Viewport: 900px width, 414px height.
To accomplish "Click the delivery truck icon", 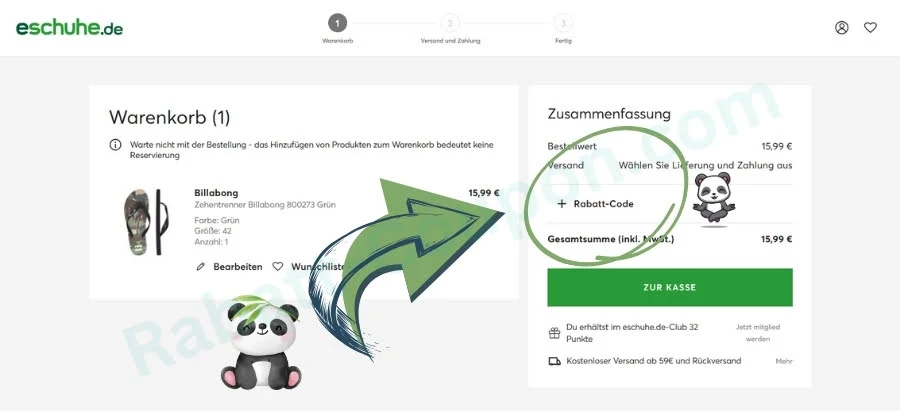I will [x=554, y=361].
